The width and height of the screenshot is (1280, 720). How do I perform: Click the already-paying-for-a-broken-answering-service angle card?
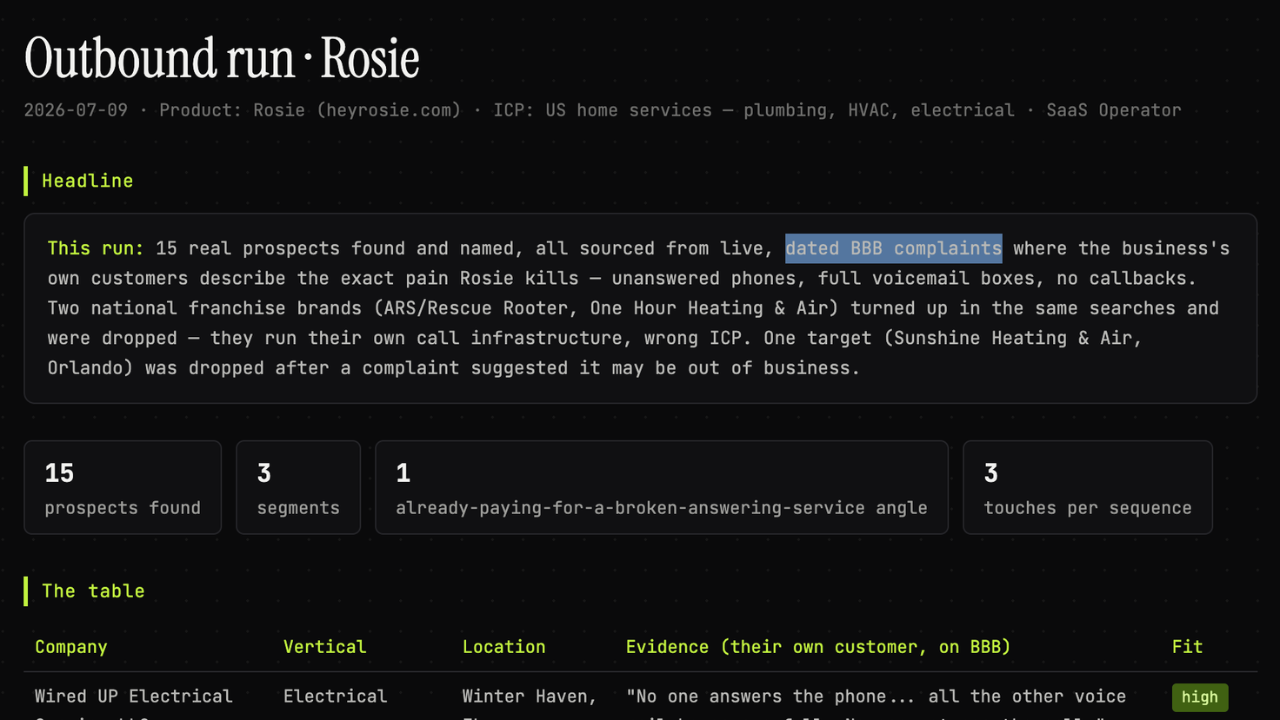tap(661, 487)
